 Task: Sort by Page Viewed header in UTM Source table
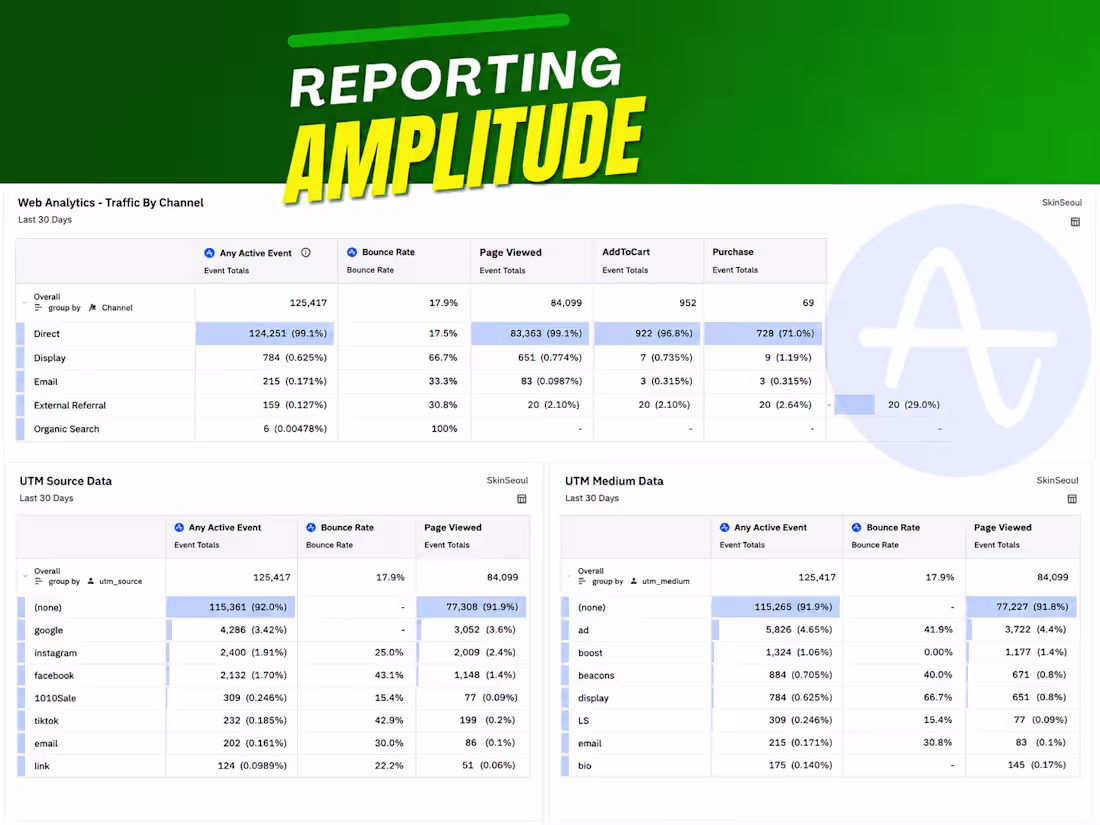click(452, 528)
